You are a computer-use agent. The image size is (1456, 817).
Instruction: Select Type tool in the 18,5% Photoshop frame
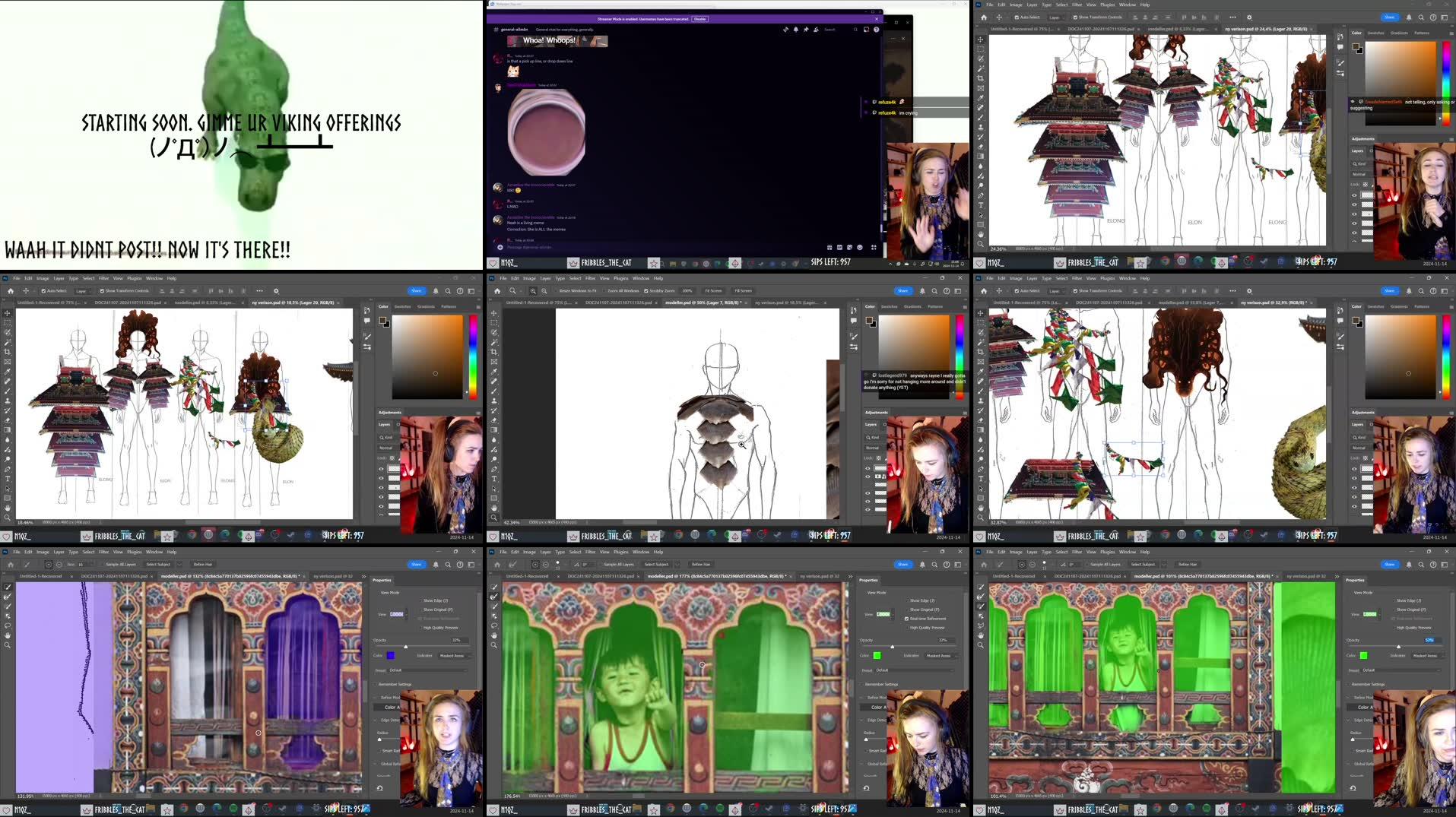click(x=8, y=479)
